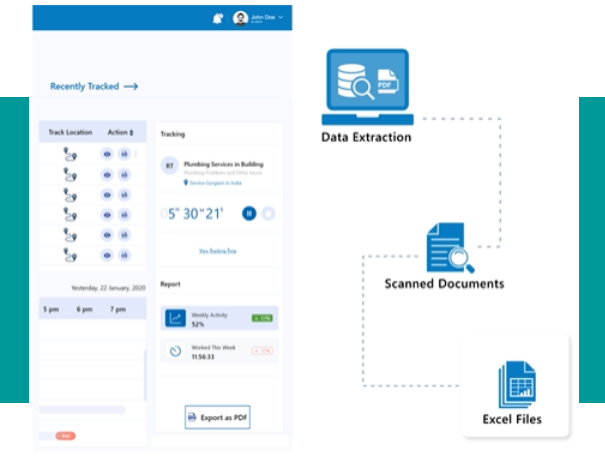Click the notification bell icon
605x464 pixels.
coord(218,18)
